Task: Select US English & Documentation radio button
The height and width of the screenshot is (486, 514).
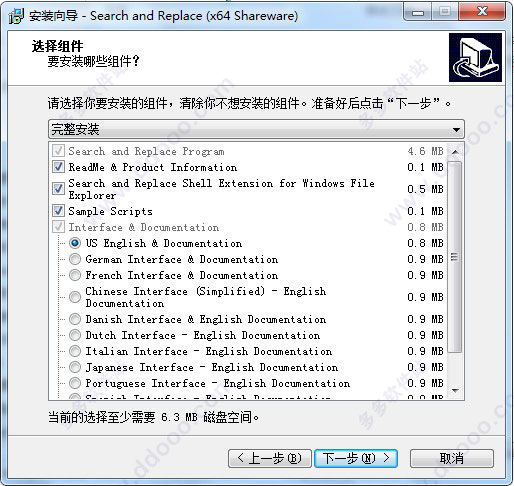Action: [75, 243]
